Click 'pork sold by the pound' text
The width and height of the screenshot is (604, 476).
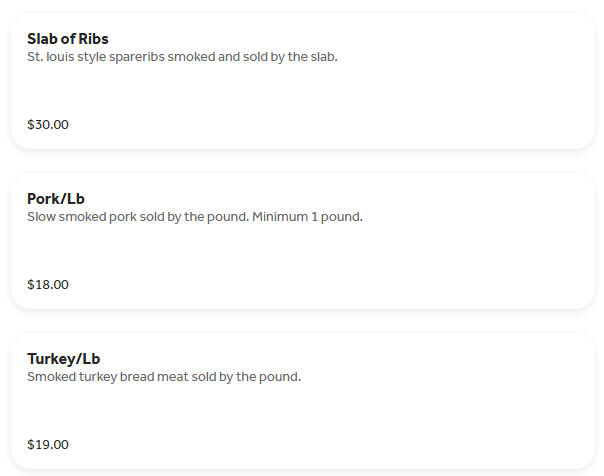(176, 217)
